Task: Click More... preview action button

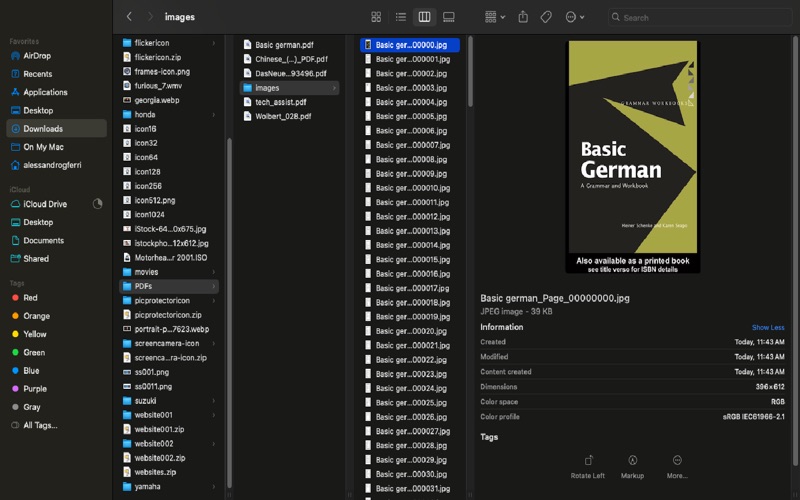Action: [x=677, y=466]
